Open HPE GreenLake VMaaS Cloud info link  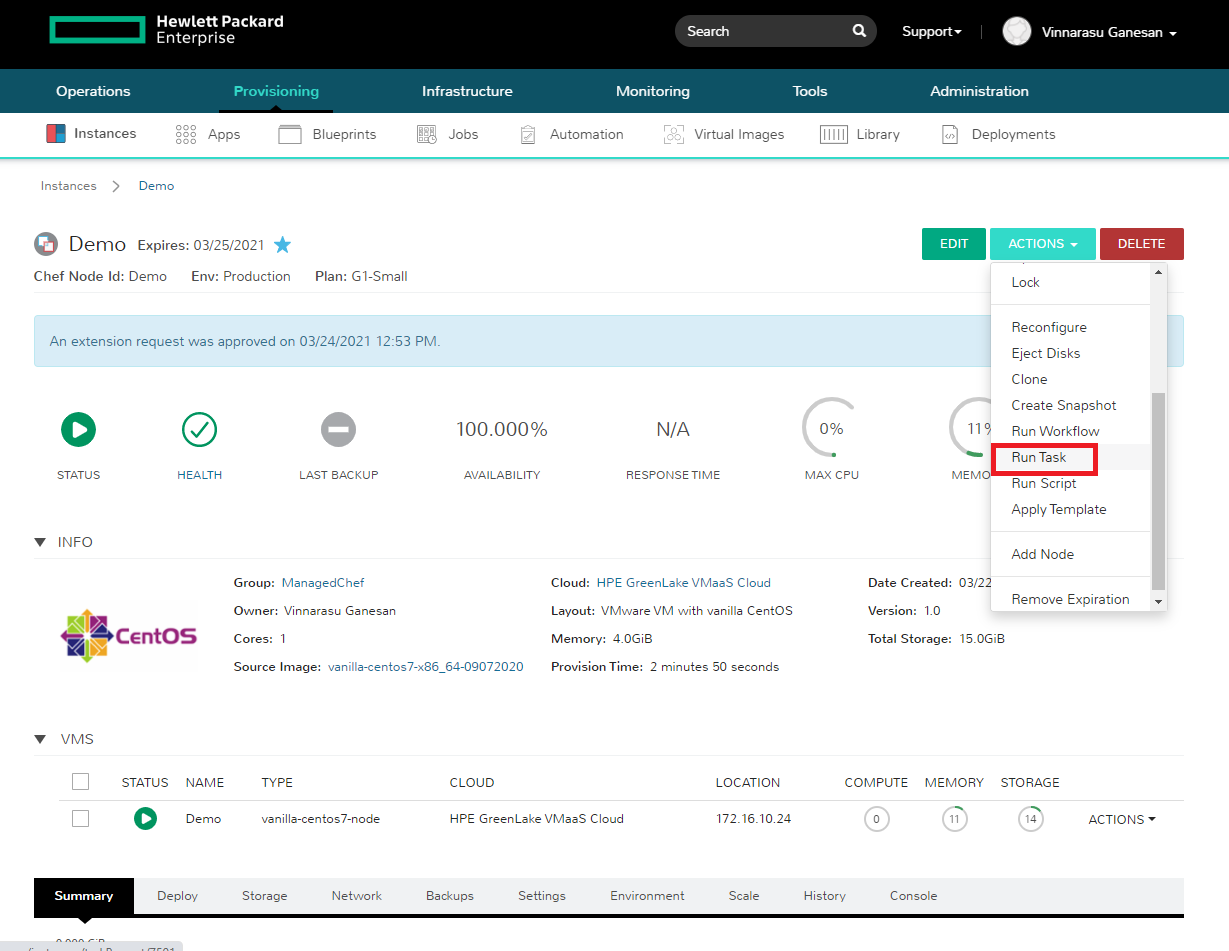tap(684, 582)
